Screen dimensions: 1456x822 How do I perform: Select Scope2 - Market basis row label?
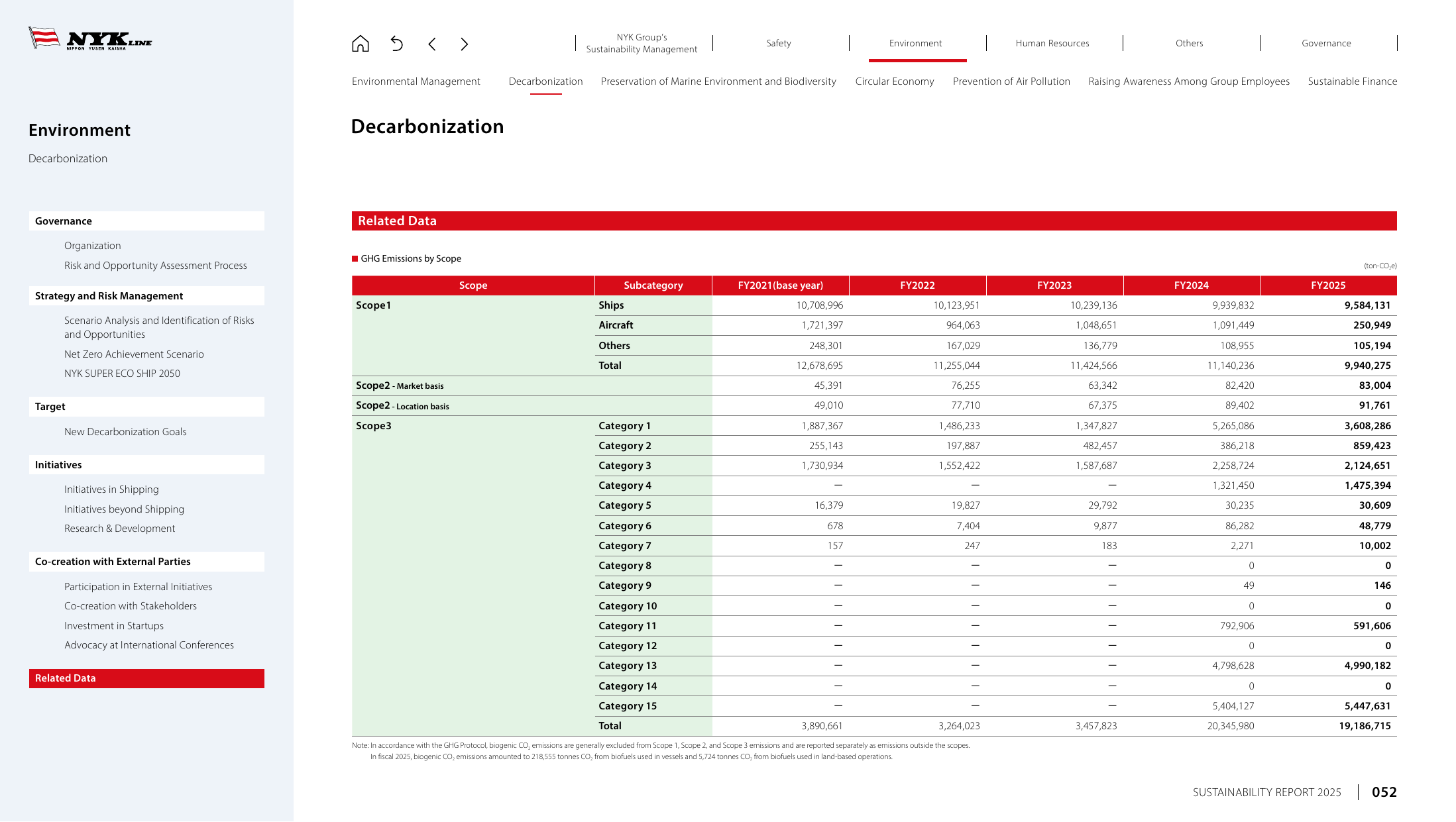coord(400,385)
